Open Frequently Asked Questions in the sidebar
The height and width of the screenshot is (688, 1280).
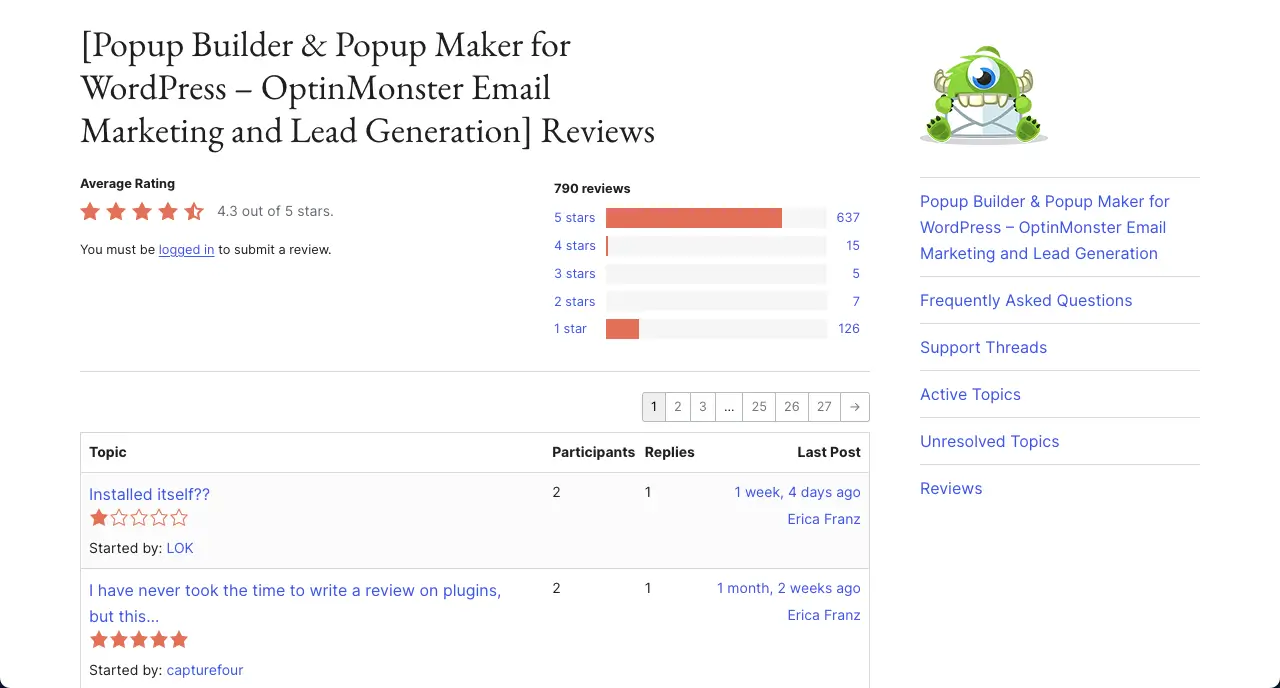[1026, 300]
